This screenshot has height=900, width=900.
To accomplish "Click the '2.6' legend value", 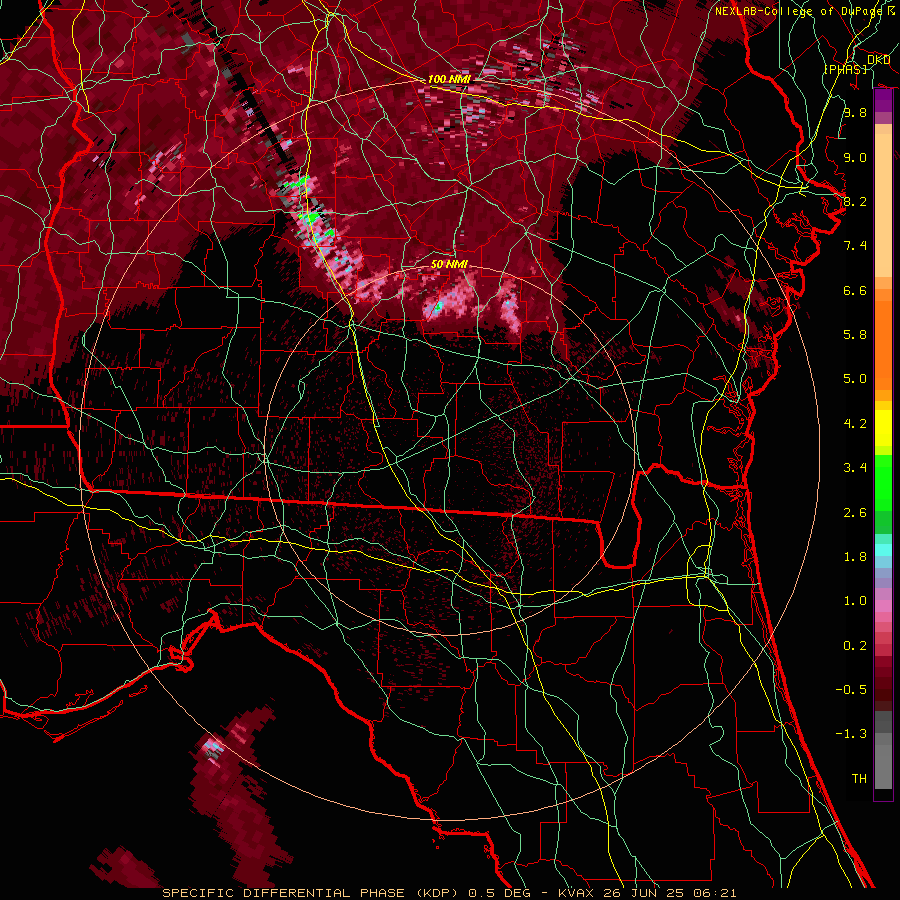I will [x=855, y=513].
